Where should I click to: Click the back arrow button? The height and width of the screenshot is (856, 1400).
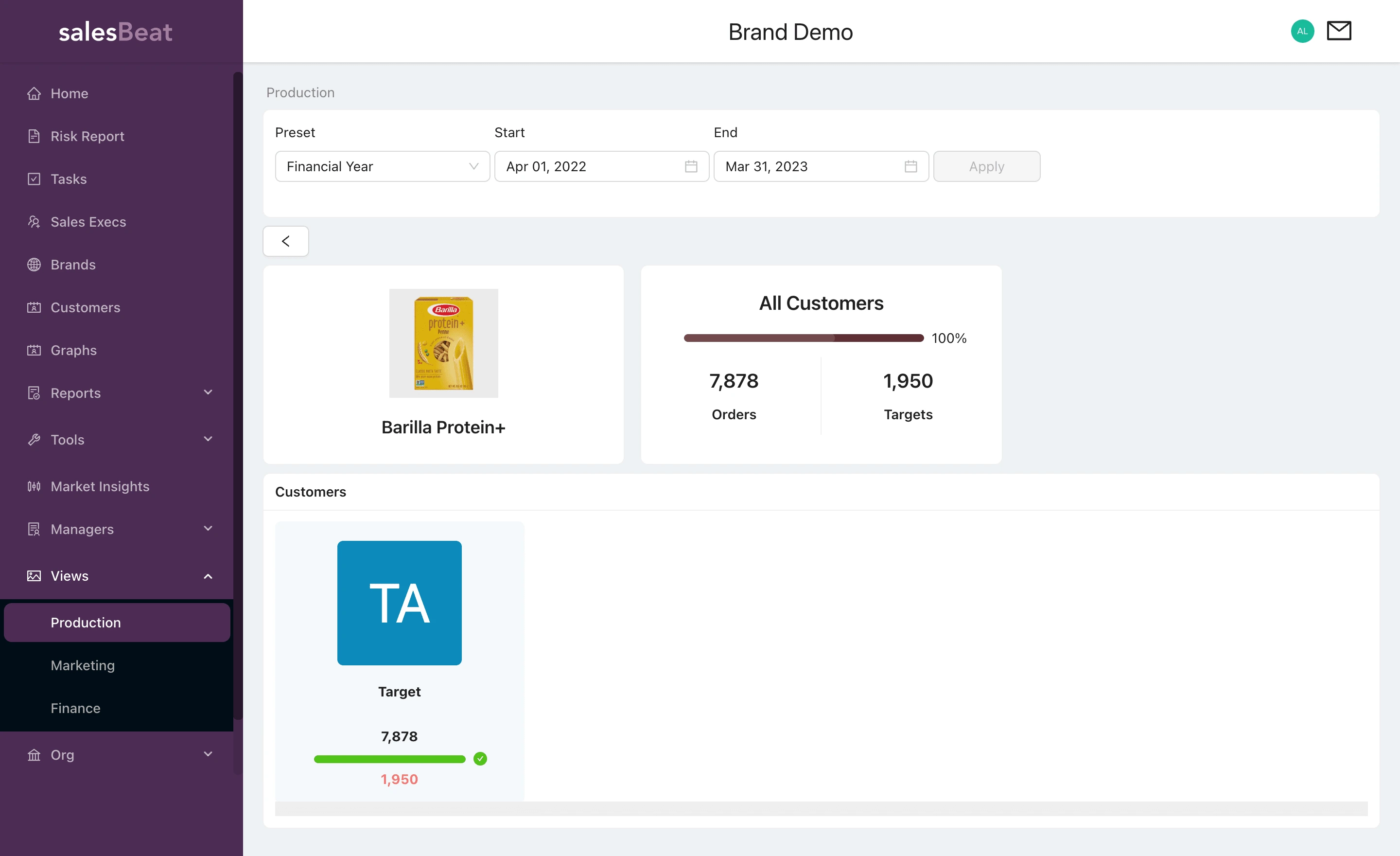286,241
